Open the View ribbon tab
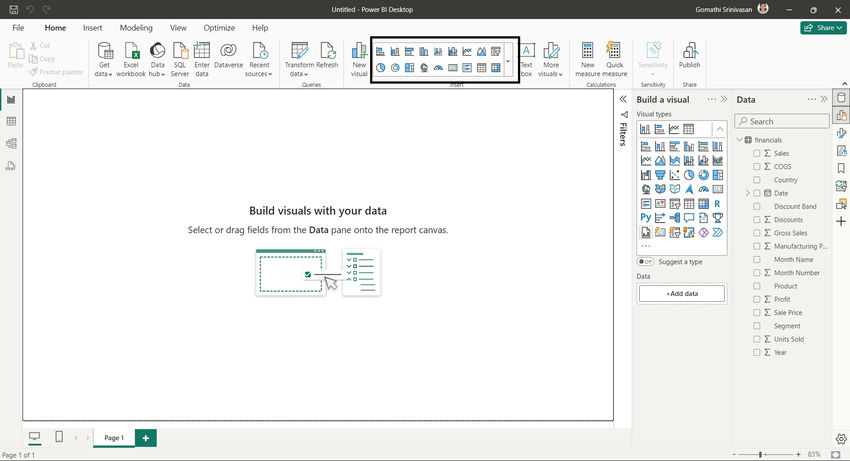Viewport: 850px width, 461px height. 178,28
